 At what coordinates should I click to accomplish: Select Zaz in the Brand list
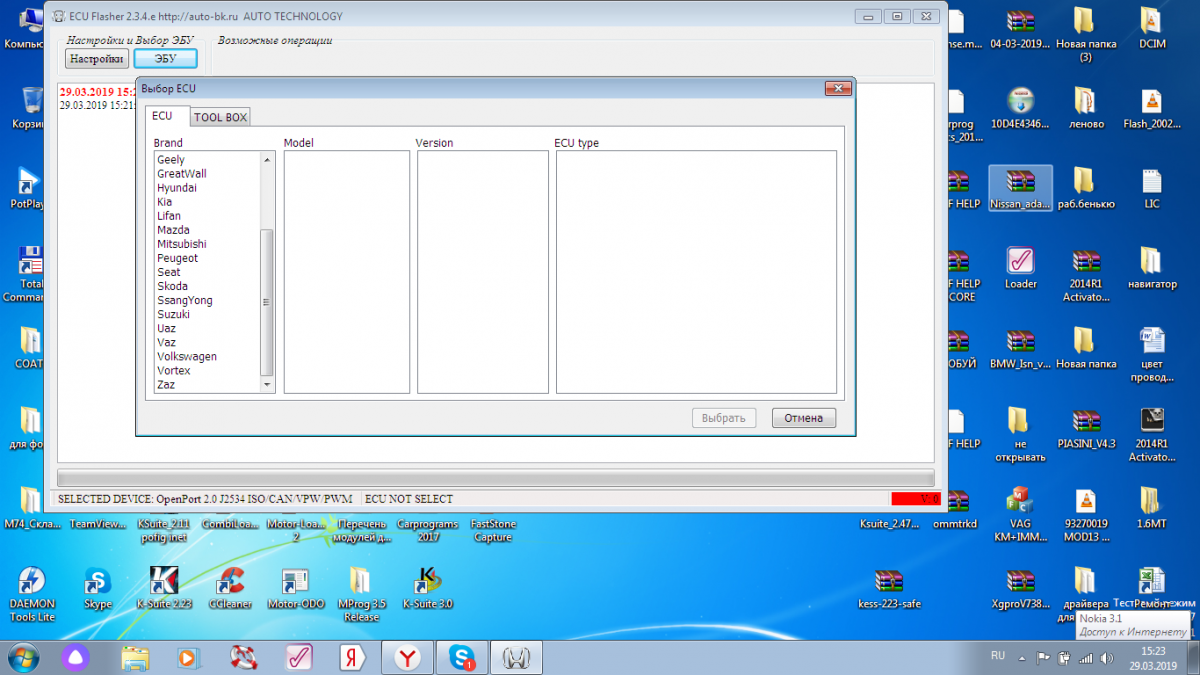[166, 384]
